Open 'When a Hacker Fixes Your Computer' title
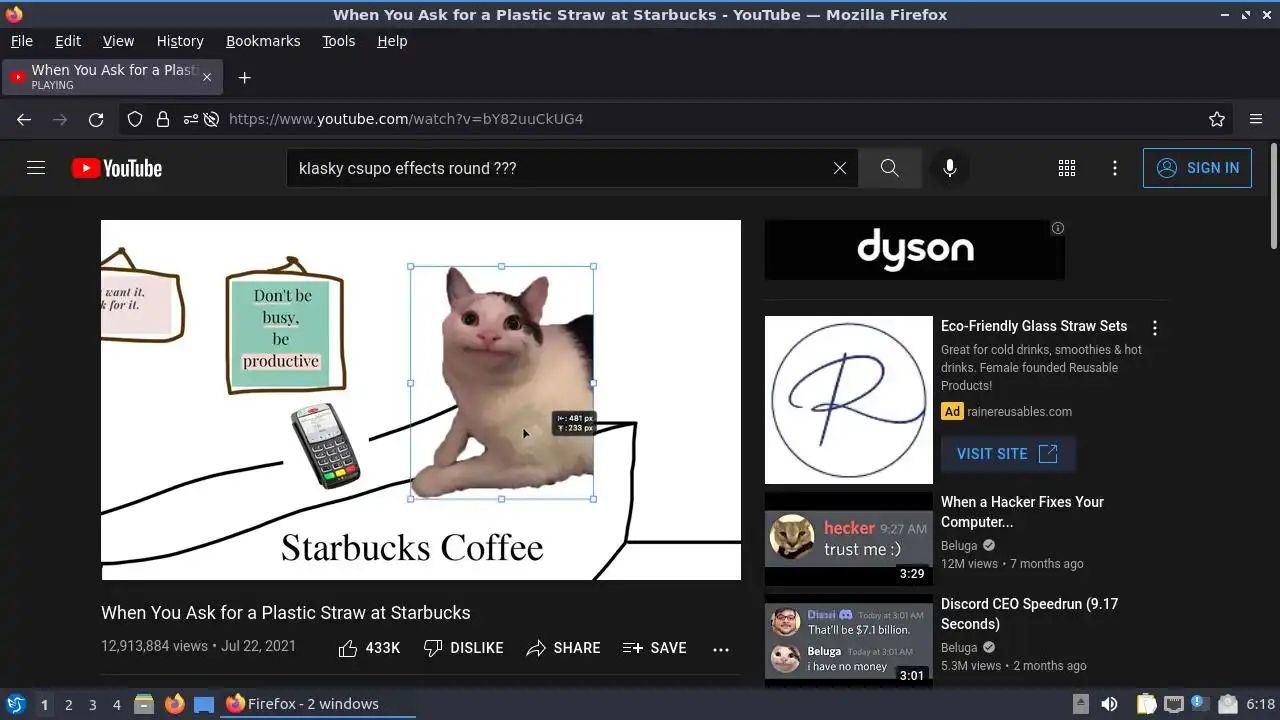The height and width of the screenshot is (720, 1280). pyautogui.click(x=1022, y=512)
